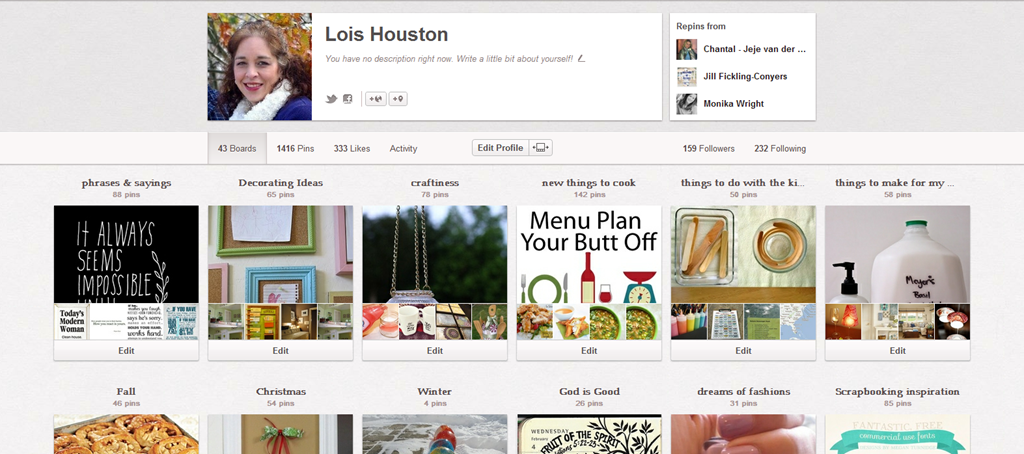
Task: Open Monika Wright's avatar icon
Action: coord(687,104)
